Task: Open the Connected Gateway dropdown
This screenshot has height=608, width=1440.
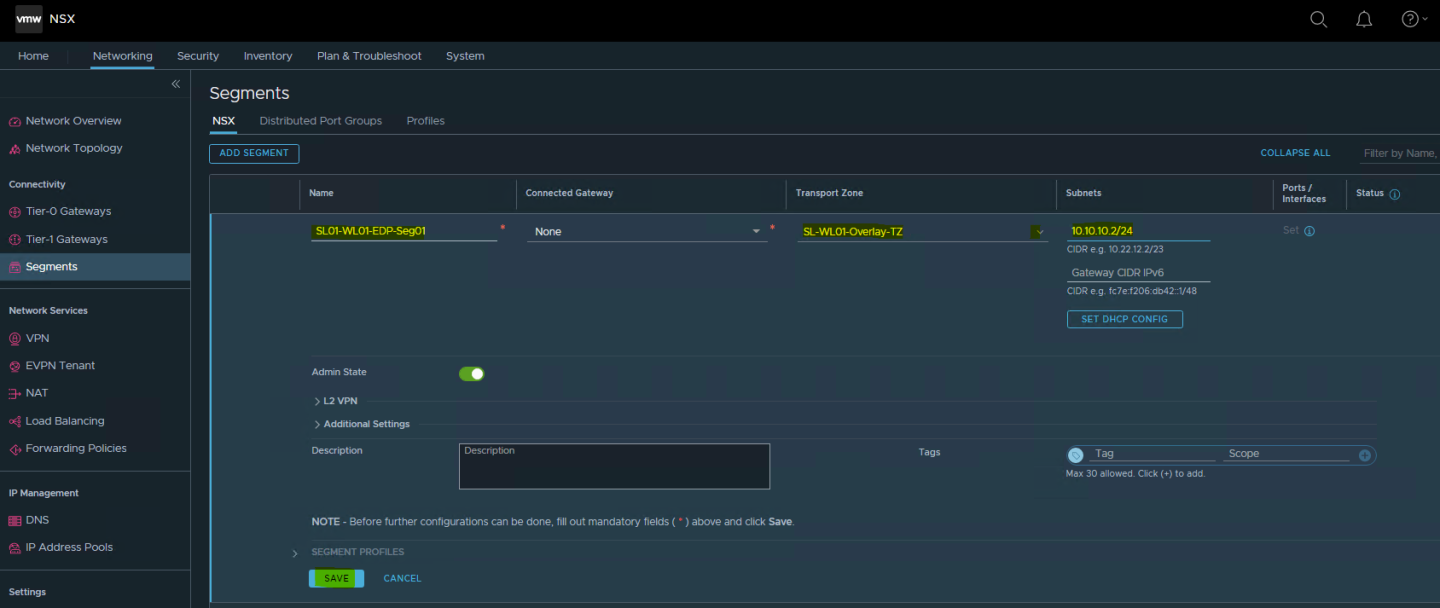Action: click(647, 231)
